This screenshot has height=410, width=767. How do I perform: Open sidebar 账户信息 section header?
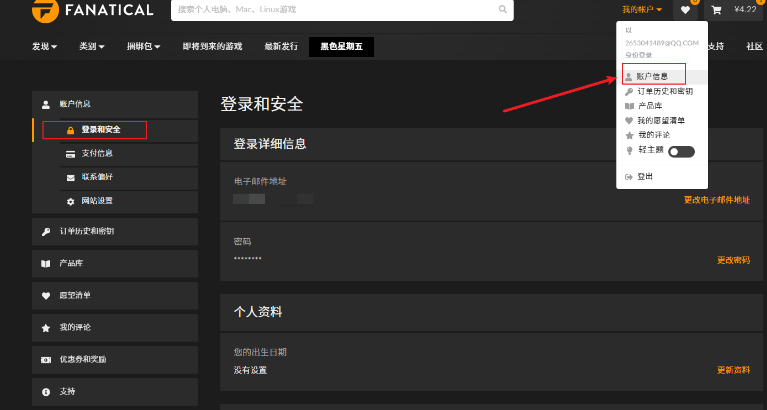click(x=115, y=105)
